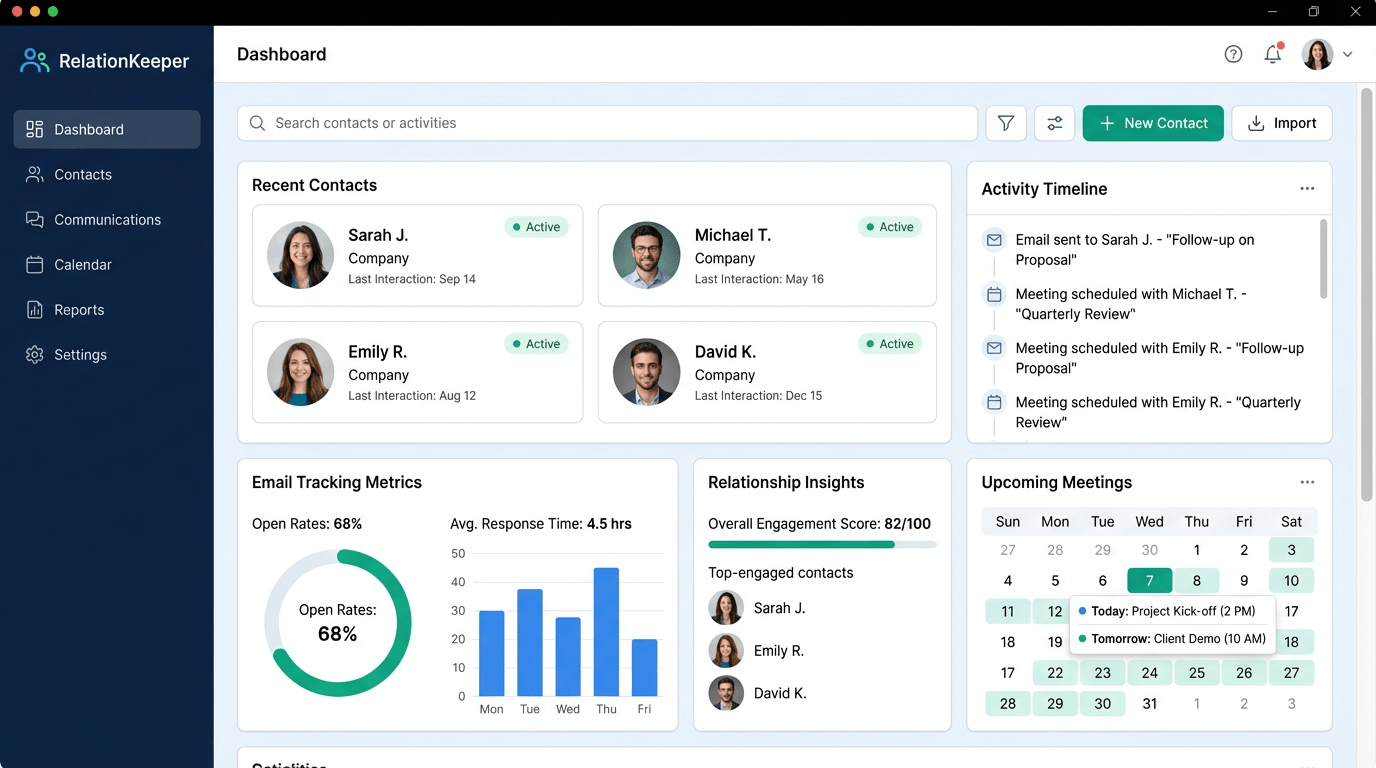Toggle Active status on David K.'s card
The height and width of the screenshot is (768, 1376).
(889, 343)
